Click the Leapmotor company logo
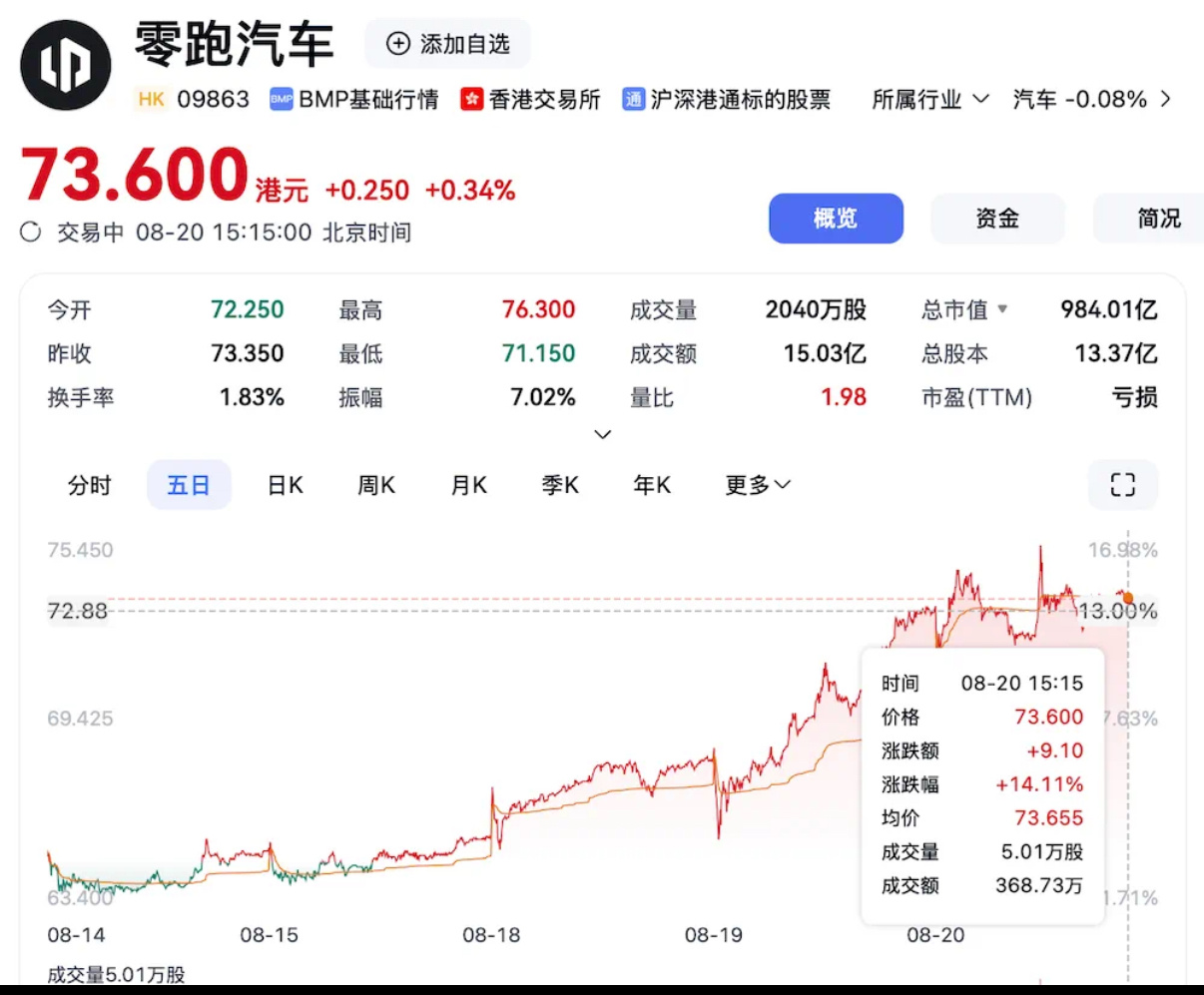Image resolution: width=1204 pixels, height=995 pixels. (66, 65)
